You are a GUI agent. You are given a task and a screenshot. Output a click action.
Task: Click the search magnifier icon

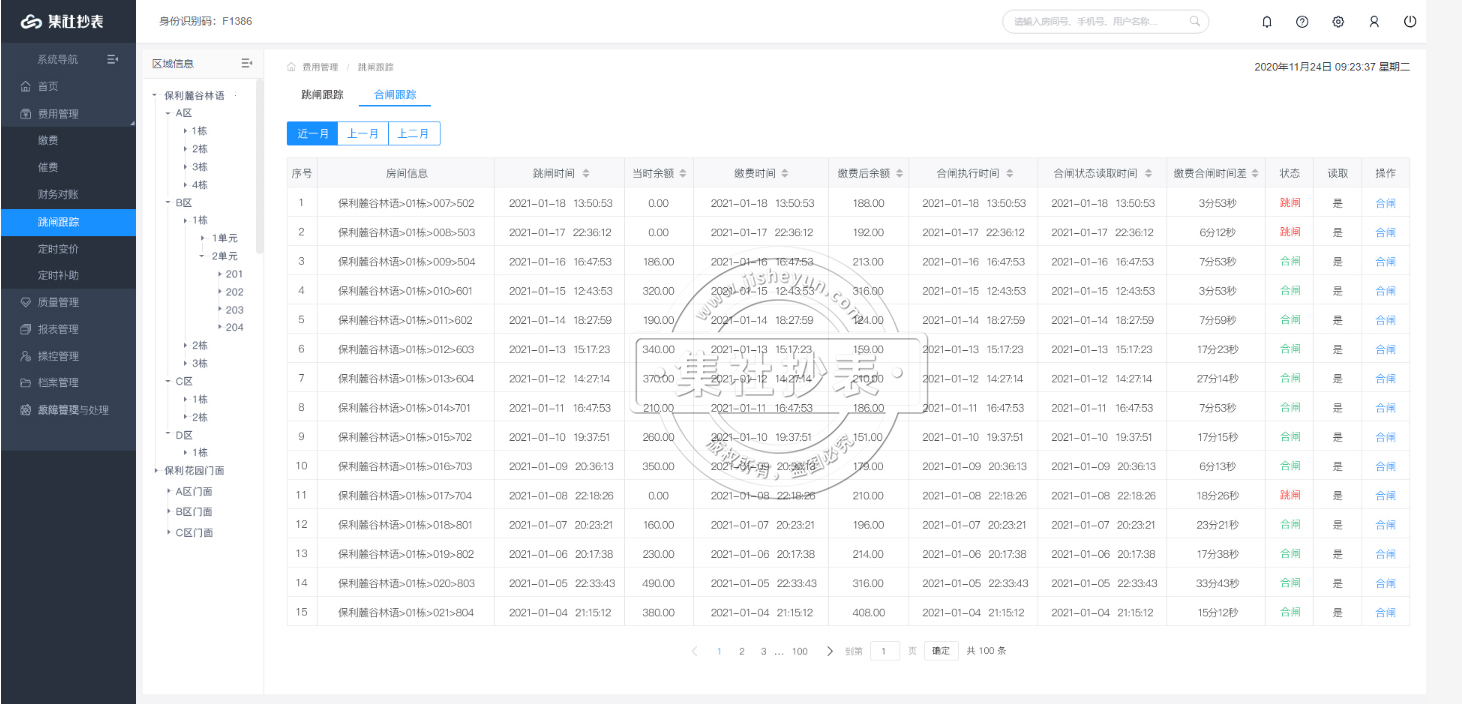(1194, 21)
